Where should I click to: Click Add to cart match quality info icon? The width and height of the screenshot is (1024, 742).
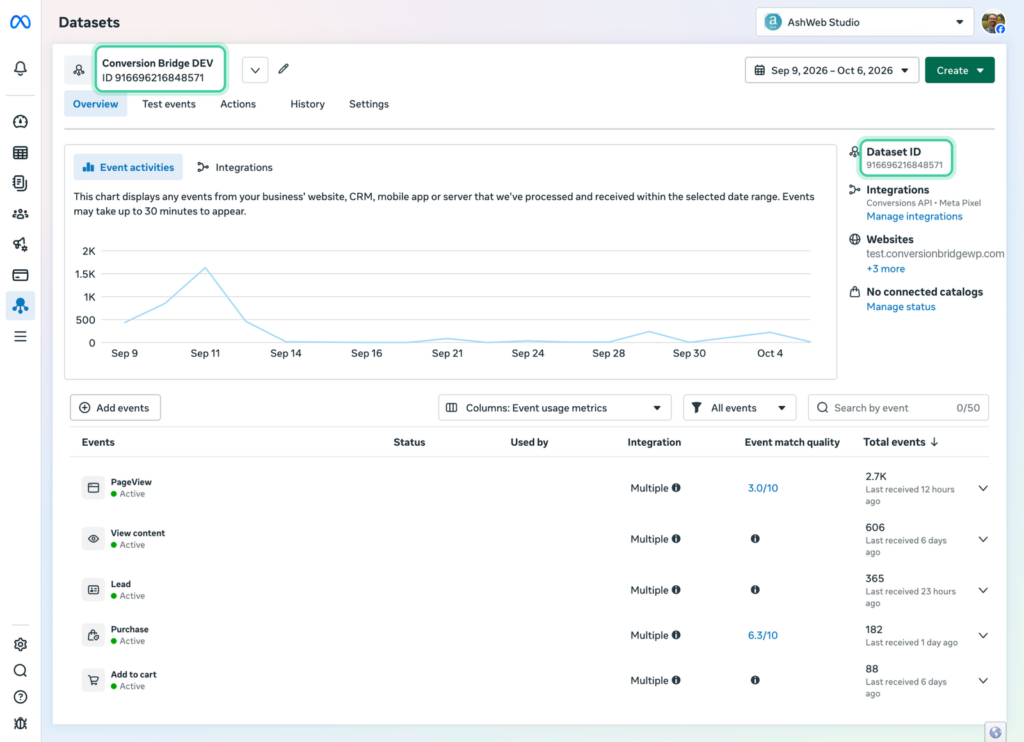pos(755,680)
